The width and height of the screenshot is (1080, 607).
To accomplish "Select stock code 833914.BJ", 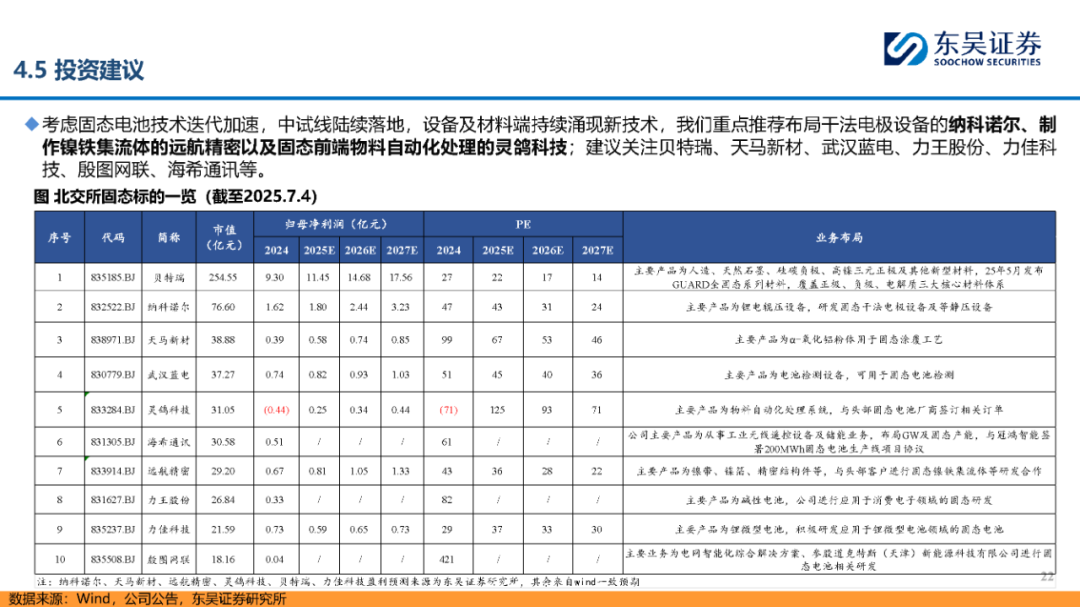I will point(113,471).
